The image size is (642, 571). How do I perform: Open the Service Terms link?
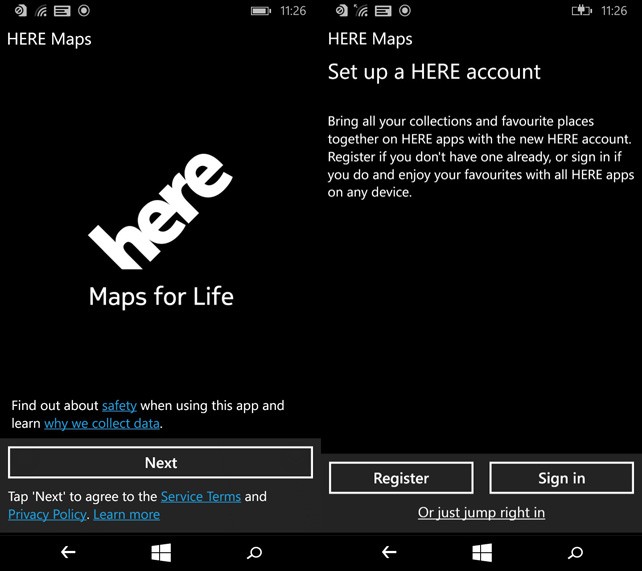click(200, 497)
